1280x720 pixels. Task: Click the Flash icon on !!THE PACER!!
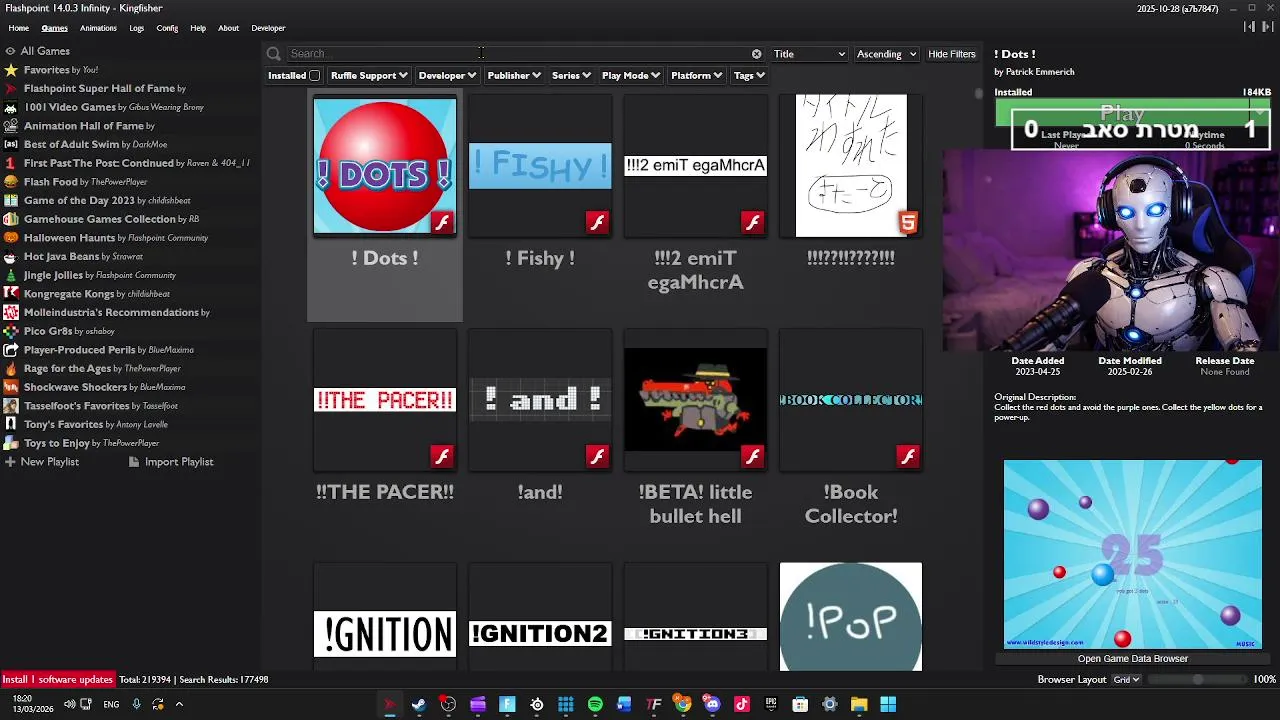[x=442, y=457]
